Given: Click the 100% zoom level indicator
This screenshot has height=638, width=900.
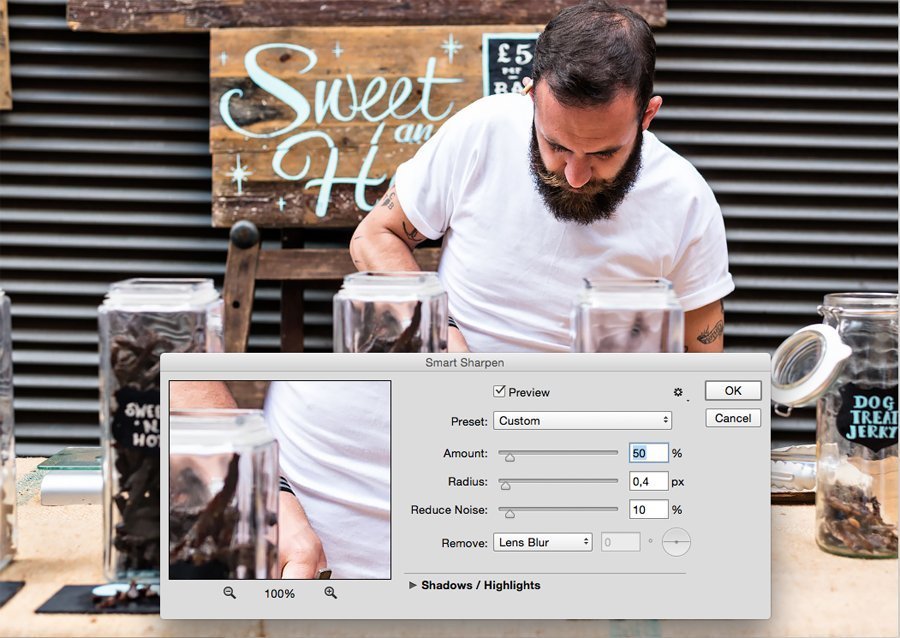Looking at the screenshot, I should [277, 593].
